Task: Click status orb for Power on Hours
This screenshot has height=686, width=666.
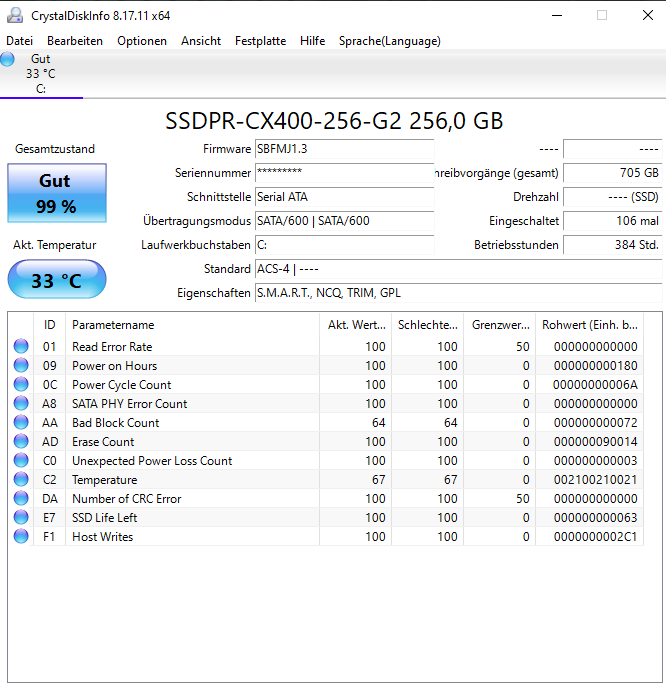Action: click(21, 365)
